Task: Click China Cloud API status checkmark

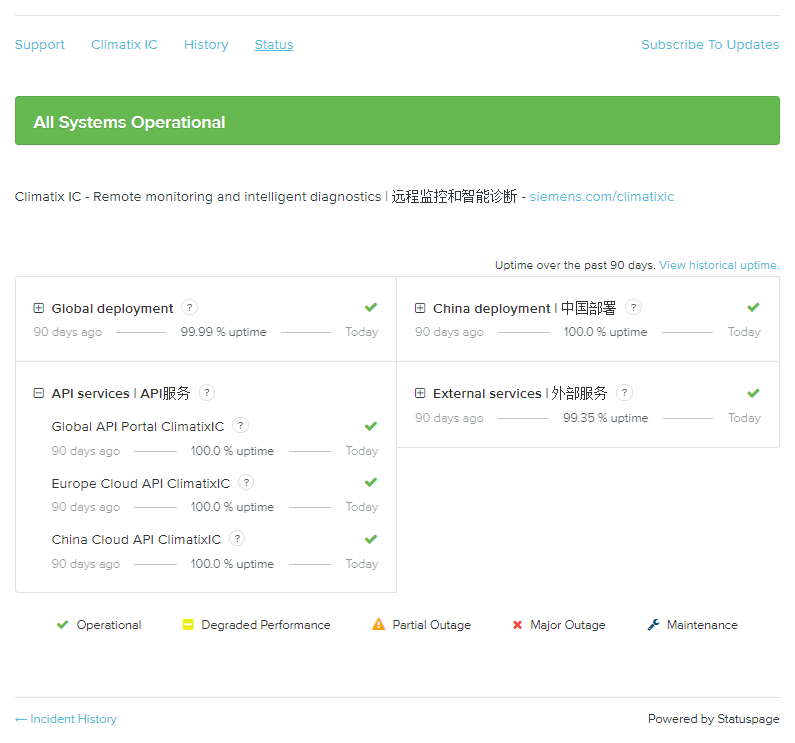Action: (x=371, y=539)
